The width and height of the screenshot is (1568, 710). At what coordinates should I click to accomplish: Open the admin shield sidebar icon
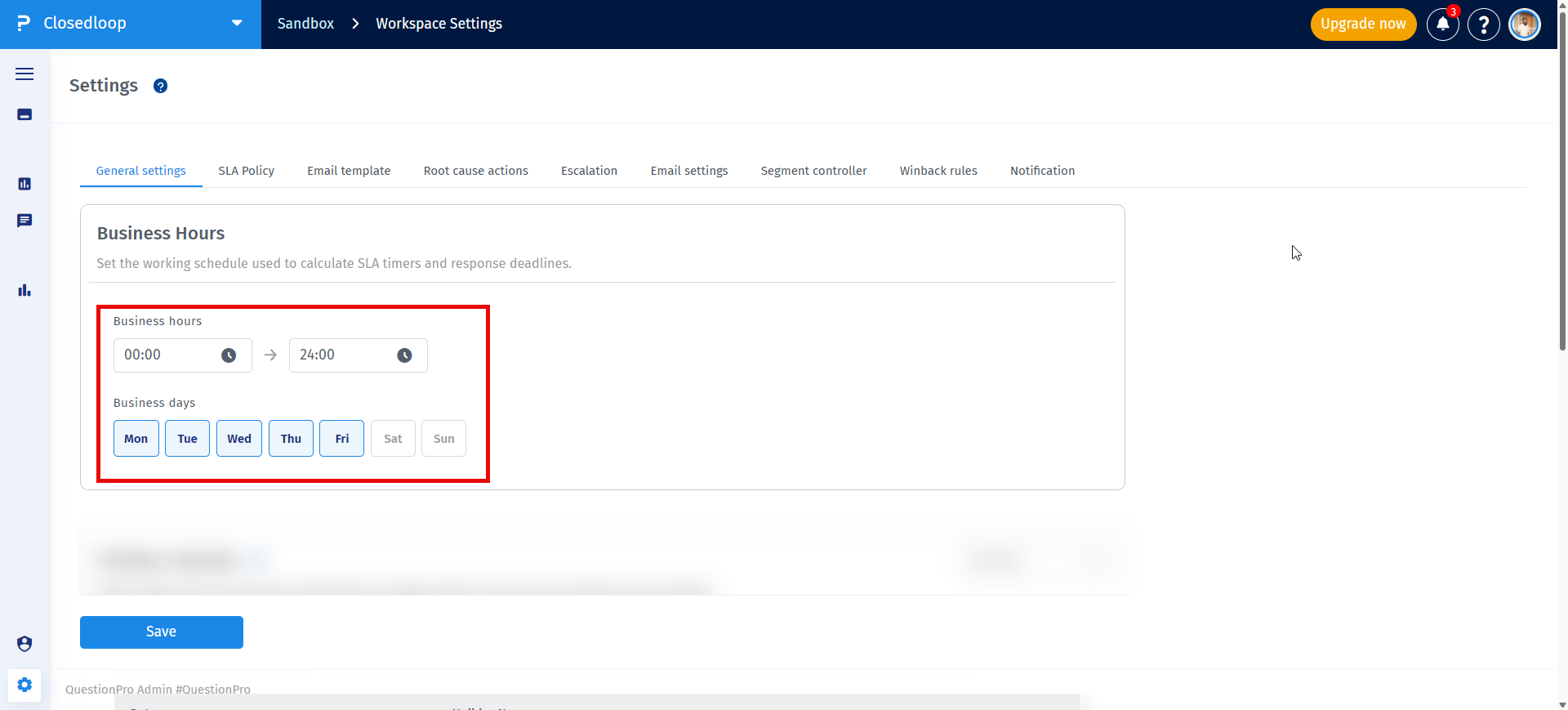[x=24, y=644]
